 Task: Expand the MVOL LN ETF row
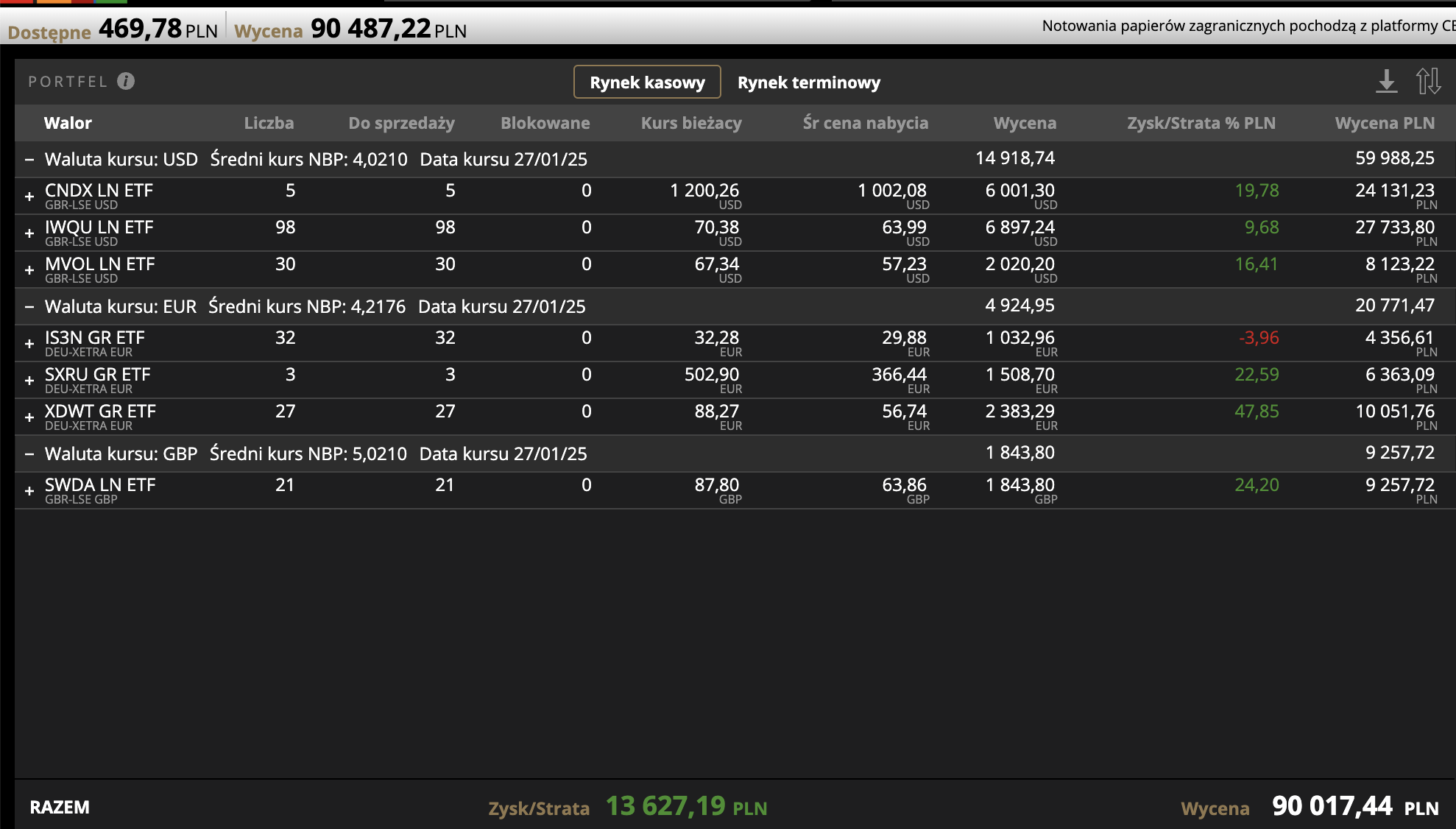click(x=29, y=270)
